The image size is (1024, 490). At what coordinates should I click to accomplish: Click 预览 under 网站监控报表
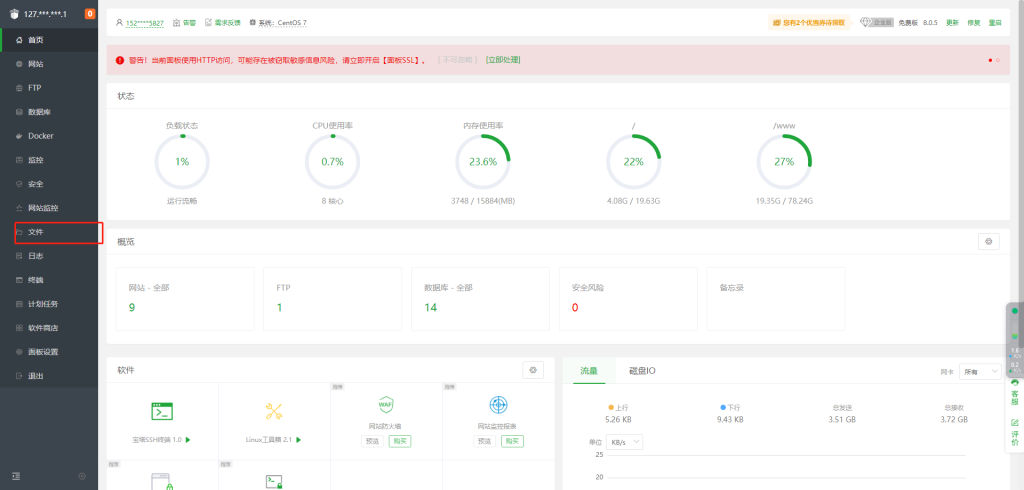(485, 442)
